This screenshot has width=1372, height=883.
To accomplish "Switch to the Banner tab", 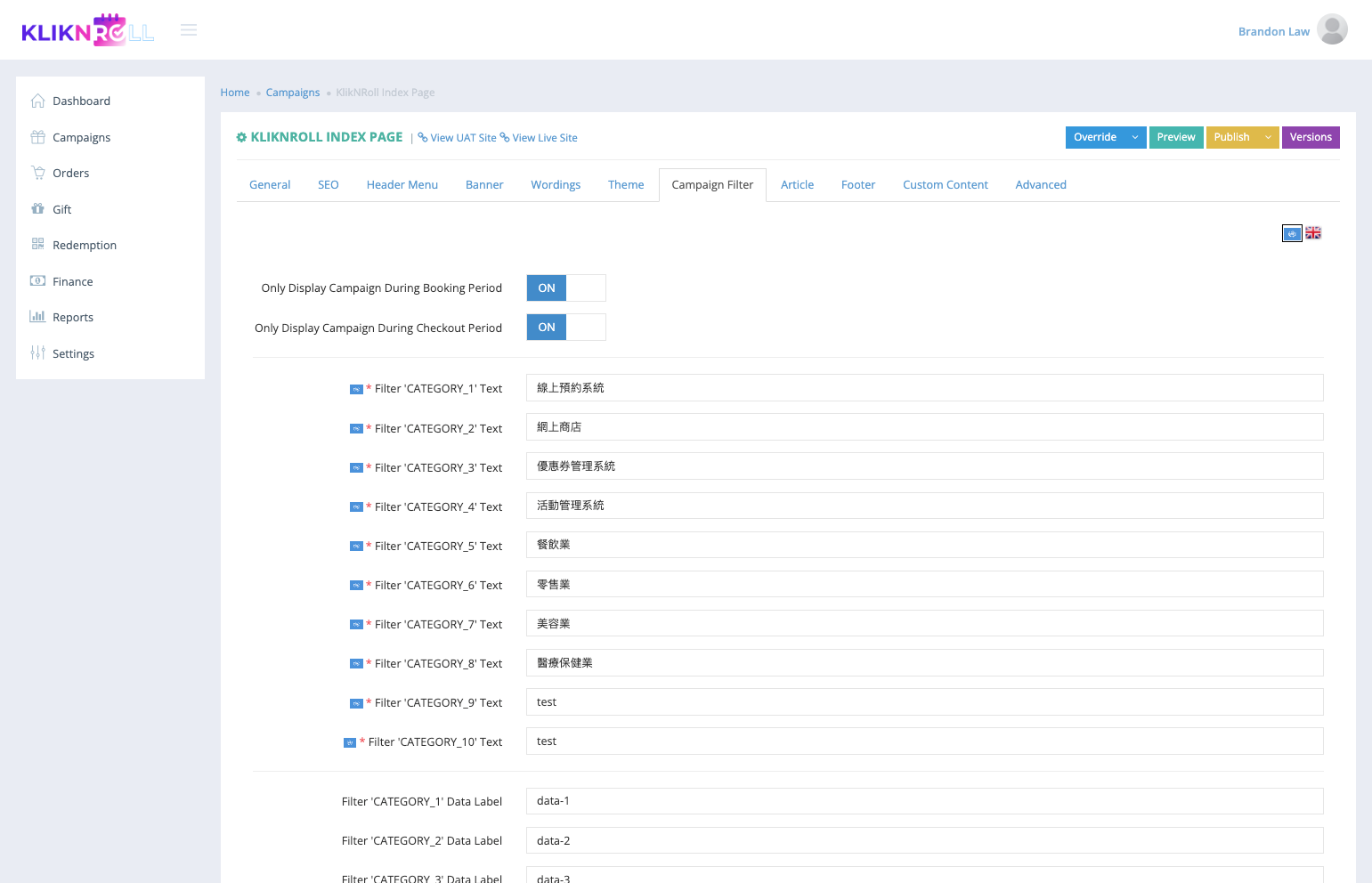I will pyautogui.click(x=484, y=185).
